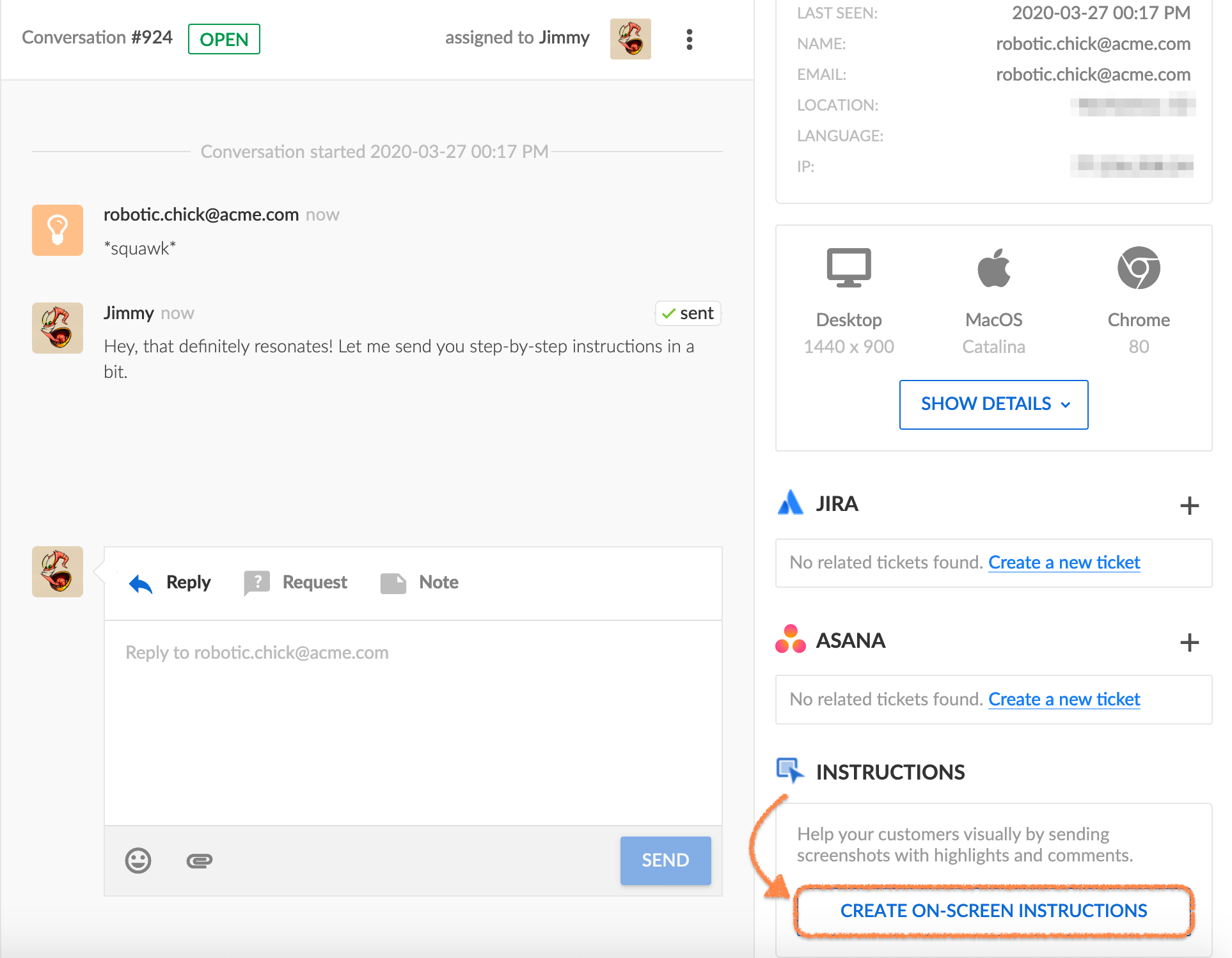Expand the Asana section with plus
This screenshot has height=958, width=1232.
point(1189,642)
